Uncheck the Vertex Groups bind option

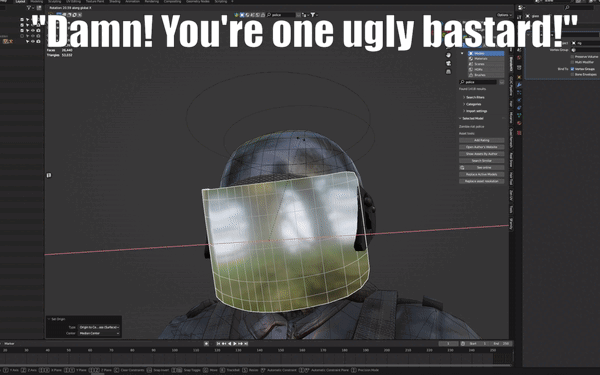coord(572,69)
